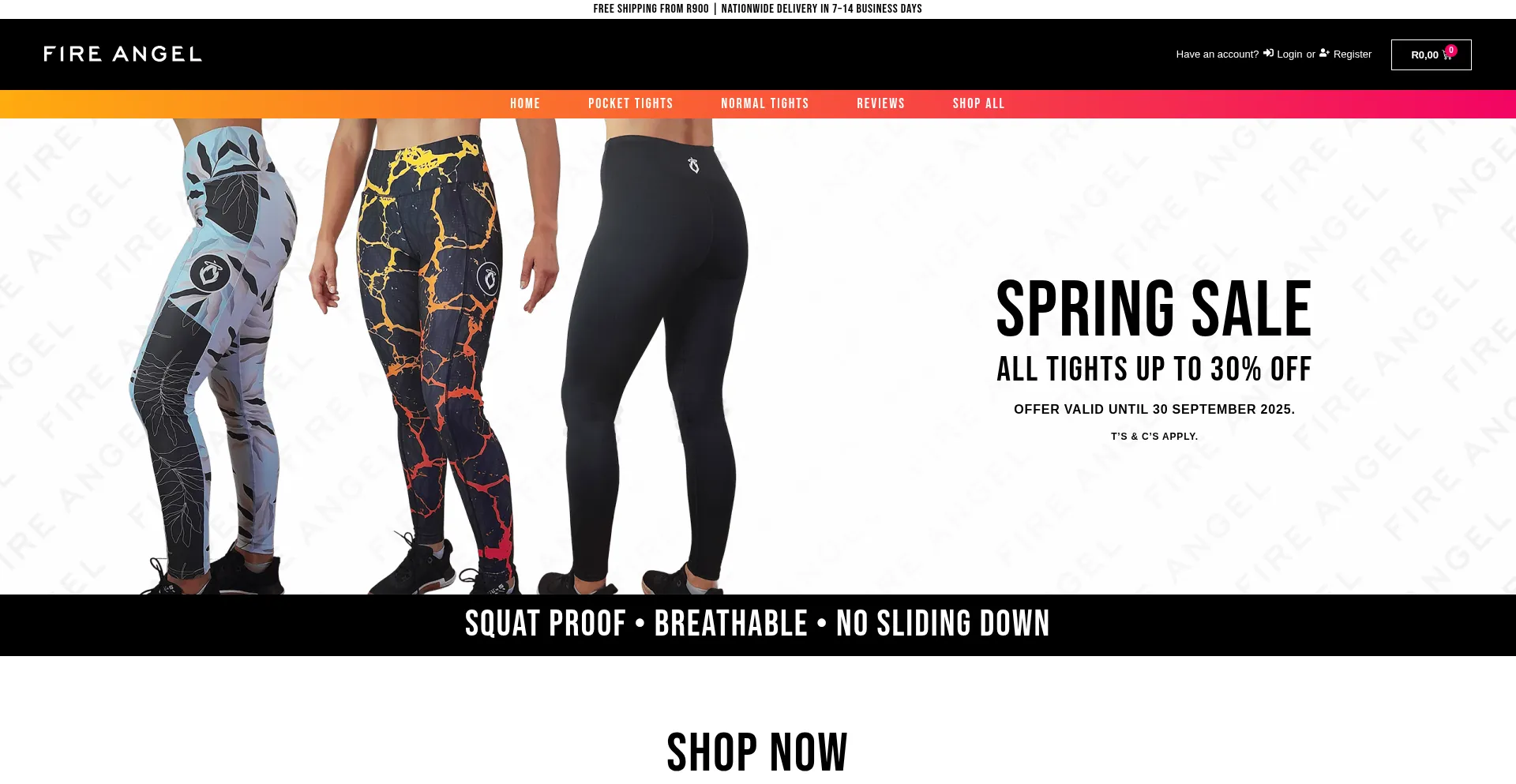Viewport: 1516px width, 784px height.
Task: Click the logo on black tights waistband
Action: pyautogui.click(x=693, y=165)
